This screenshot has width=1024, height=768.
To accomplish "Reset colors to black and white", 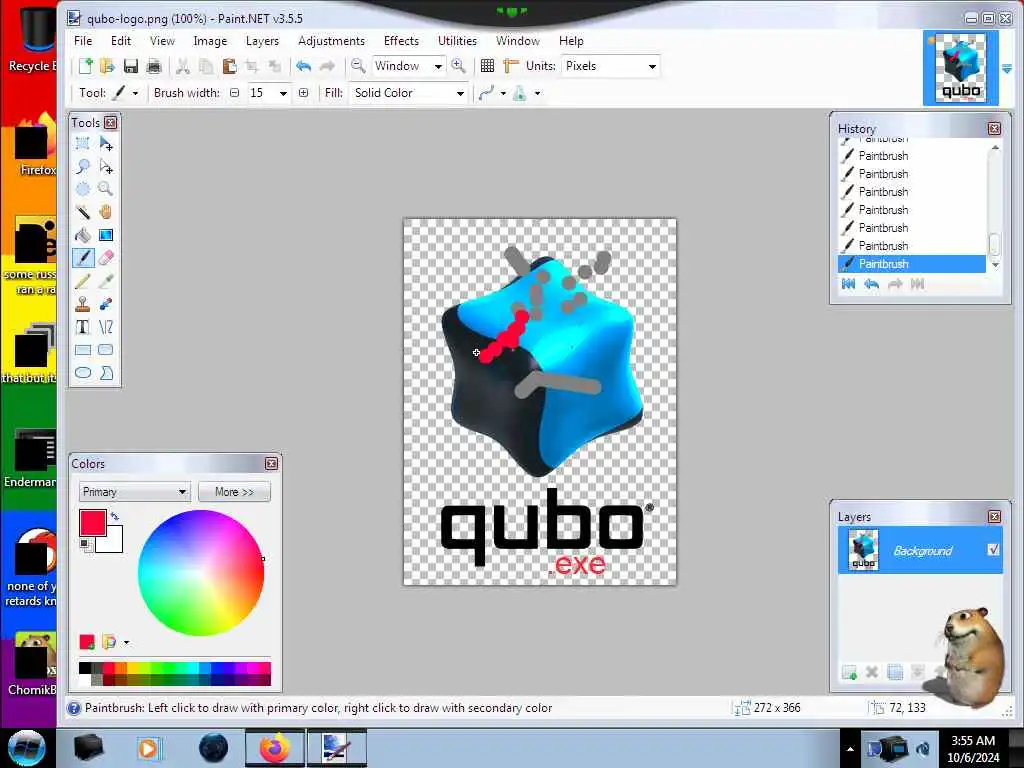I will [85, 545].
